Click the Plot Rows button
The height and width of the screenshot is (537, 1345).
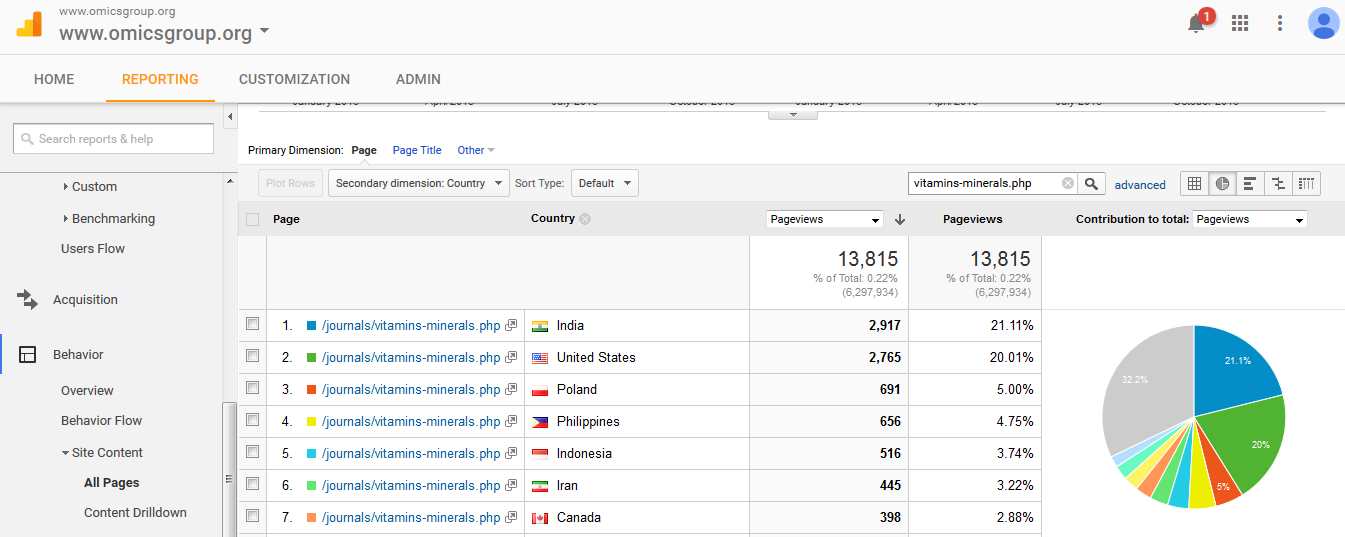[291, 183]
